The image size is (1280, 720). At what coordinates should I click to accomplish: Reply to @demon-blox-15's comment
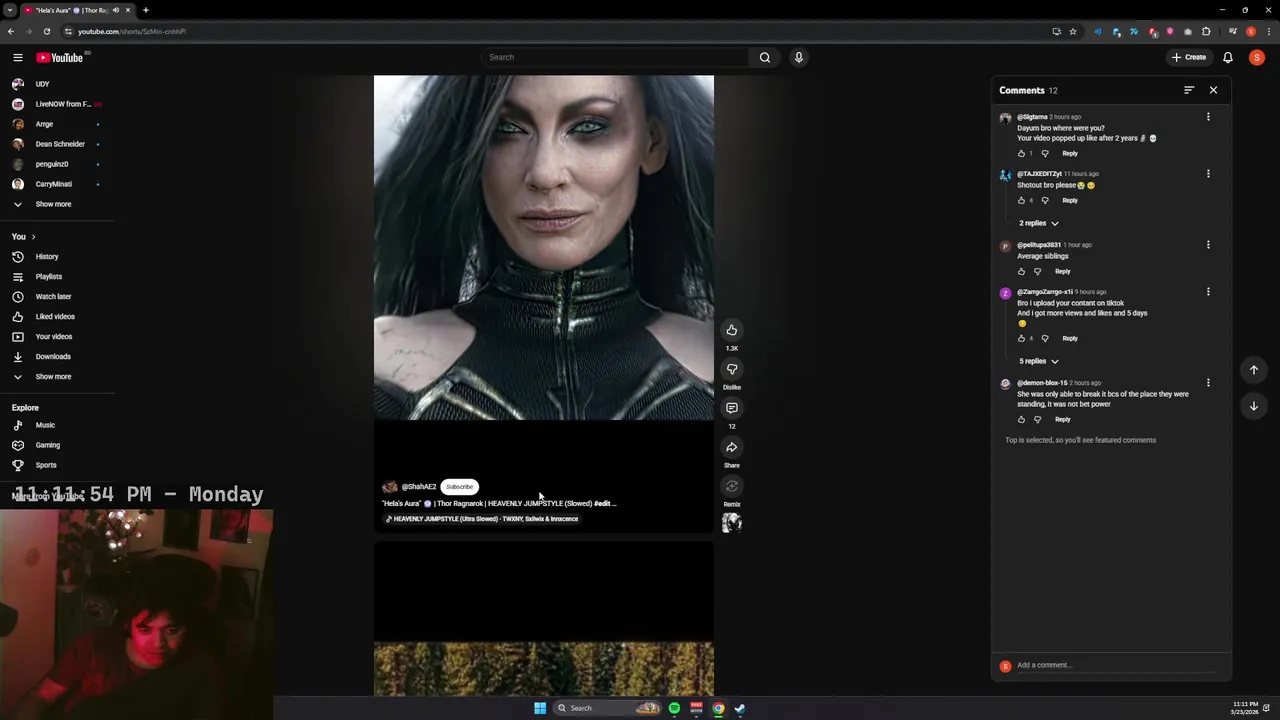(1062, 419)
